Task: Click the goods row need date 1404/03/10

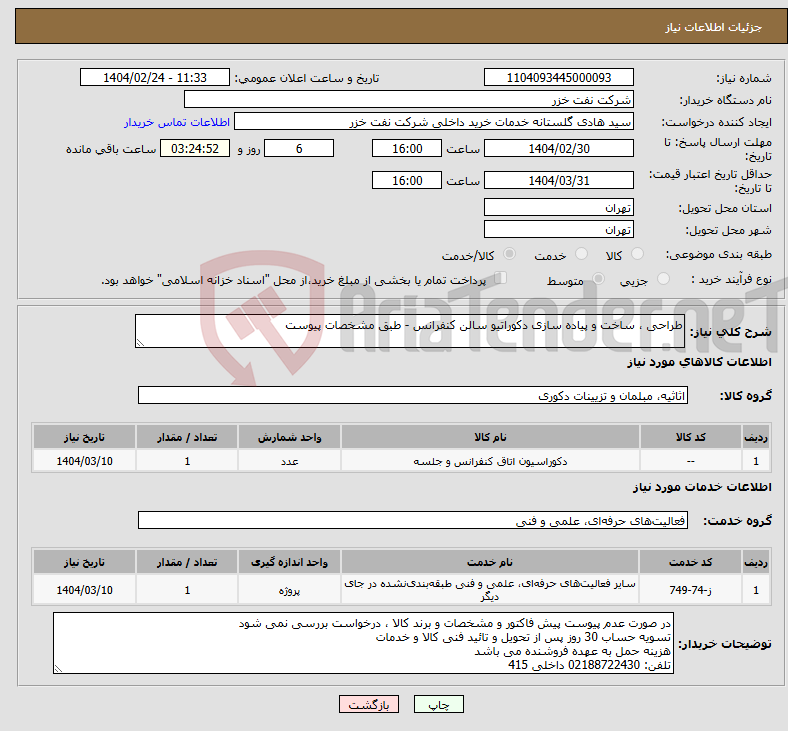Action: tap(84, 461)
